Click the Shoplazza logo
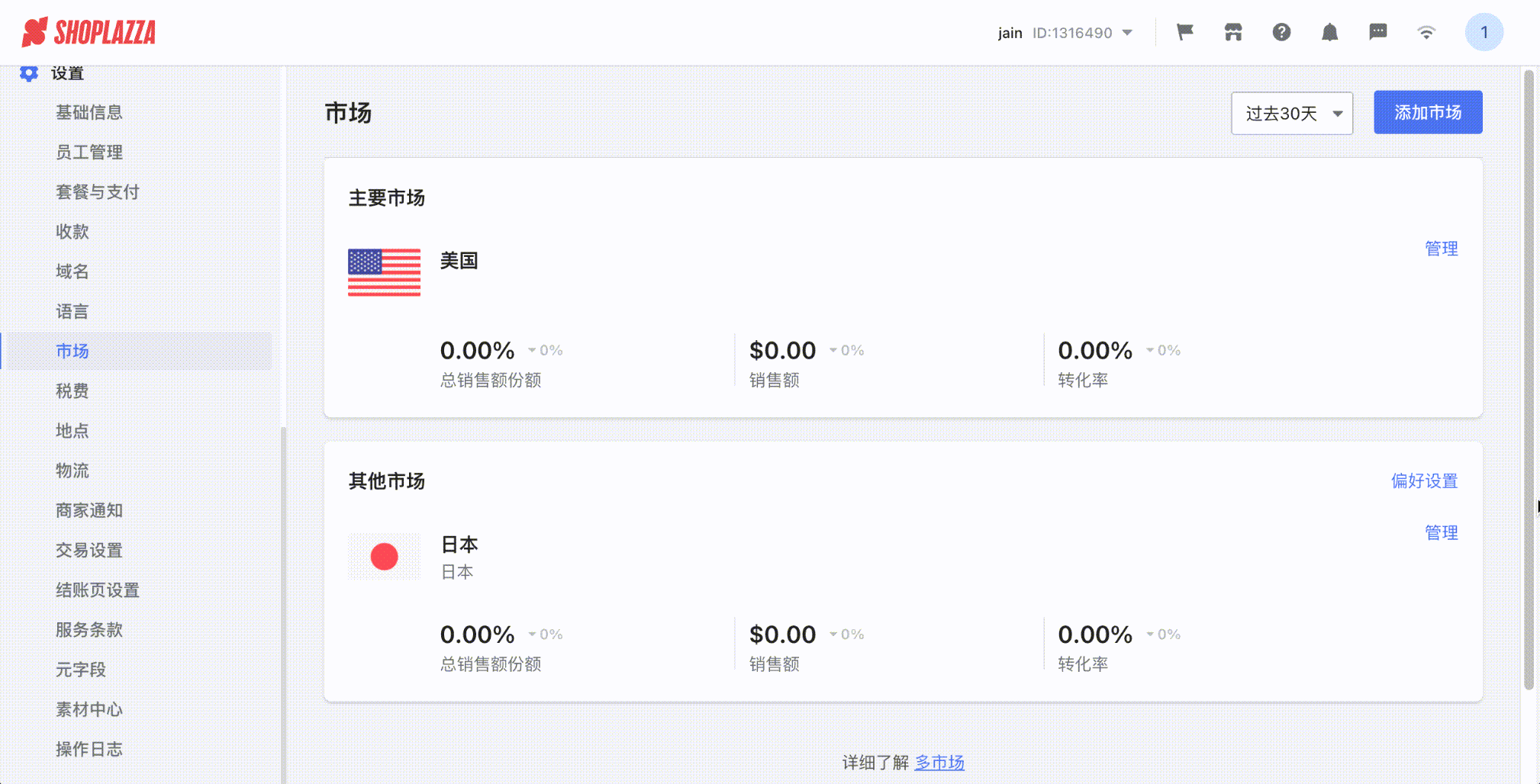This screenshot has width=1540, height=784. tap(89, 32)
